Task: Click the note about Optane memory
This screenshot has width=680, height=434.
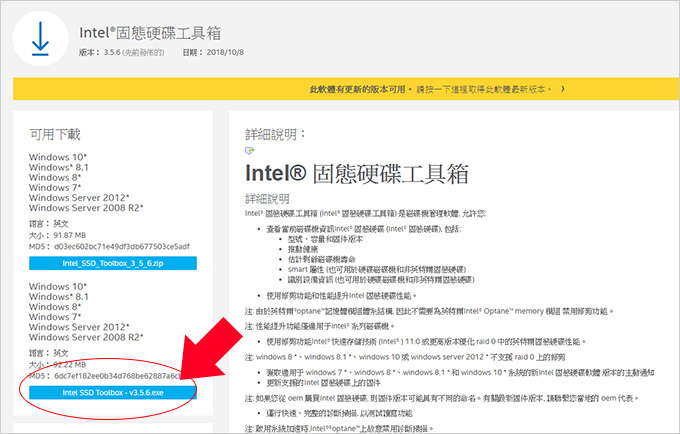Action: 429,311
